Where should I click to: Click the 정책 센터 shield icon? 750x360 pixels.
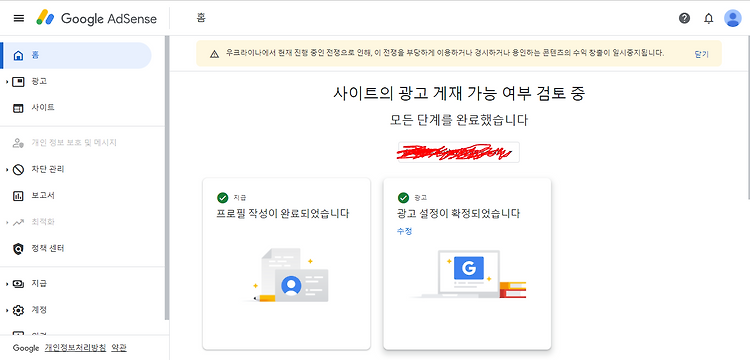pyautogui.click(x=18, y=249)
